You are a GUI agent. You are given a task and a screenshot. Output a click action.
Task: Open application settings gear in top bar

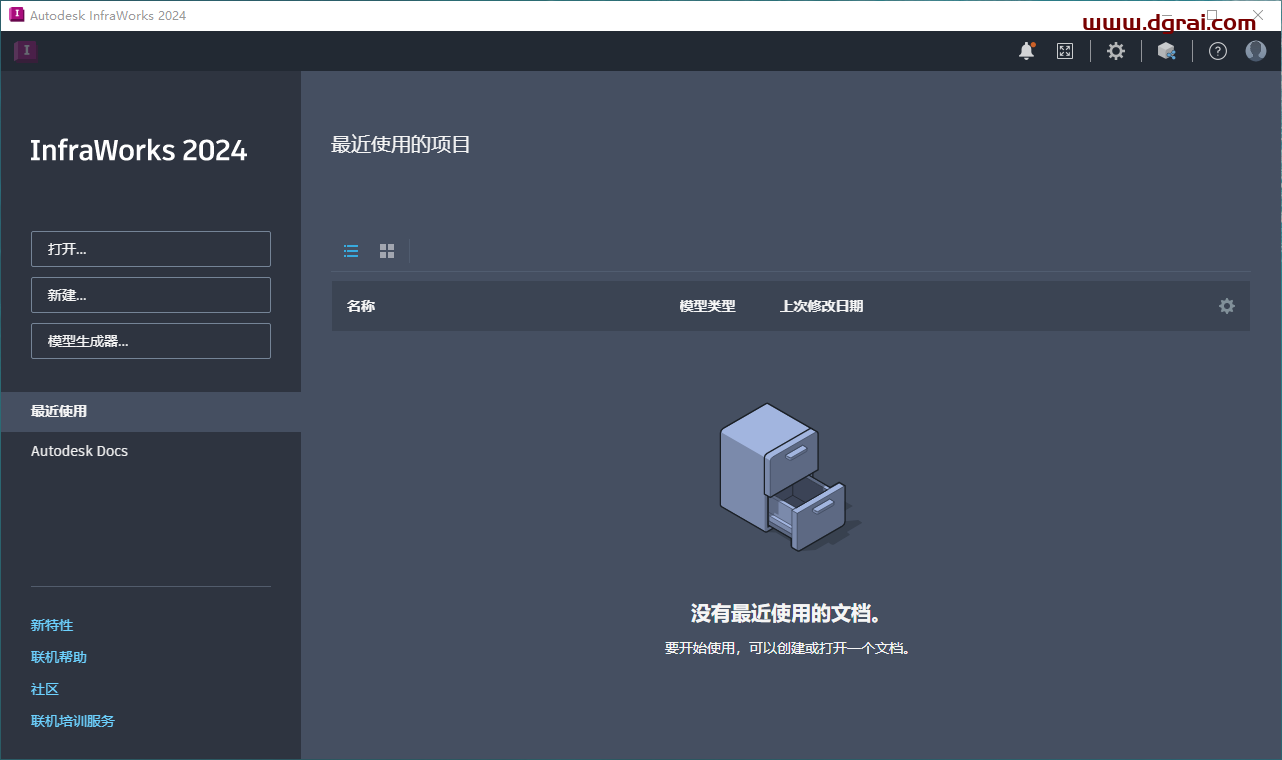pos(1116,51)
